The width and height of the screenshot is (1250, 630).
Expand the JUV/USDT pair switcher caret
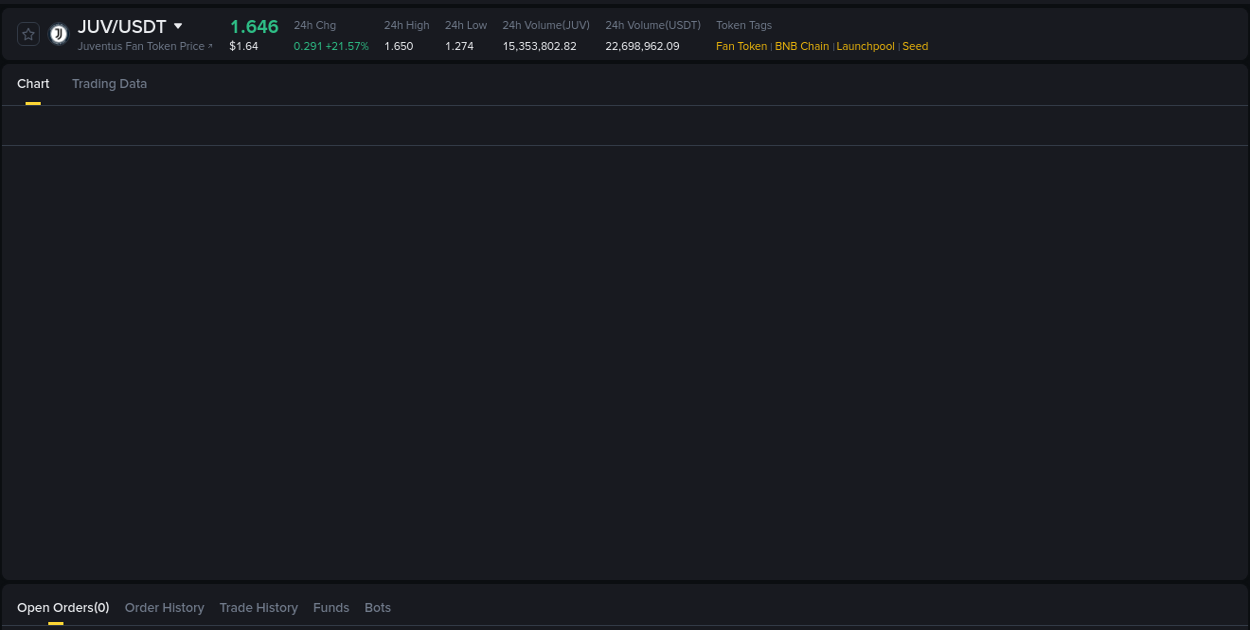pyautogui.click(x=178, y=26)
